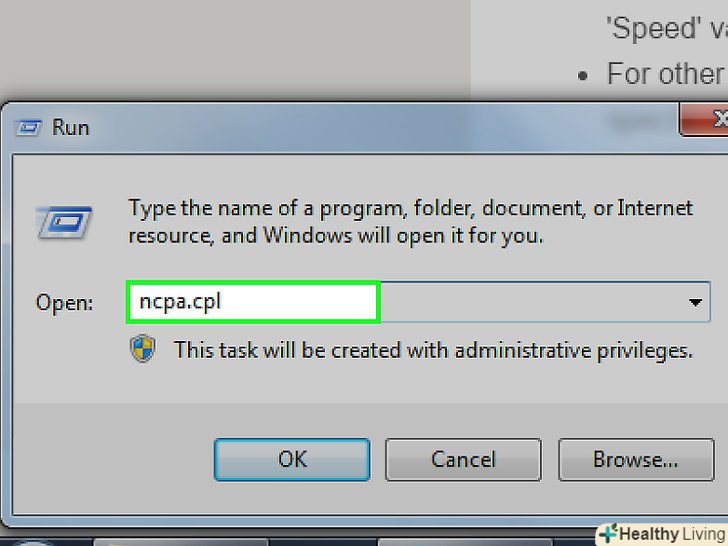
Task: Open the Browse... file picker button
Action: [635, 459]
